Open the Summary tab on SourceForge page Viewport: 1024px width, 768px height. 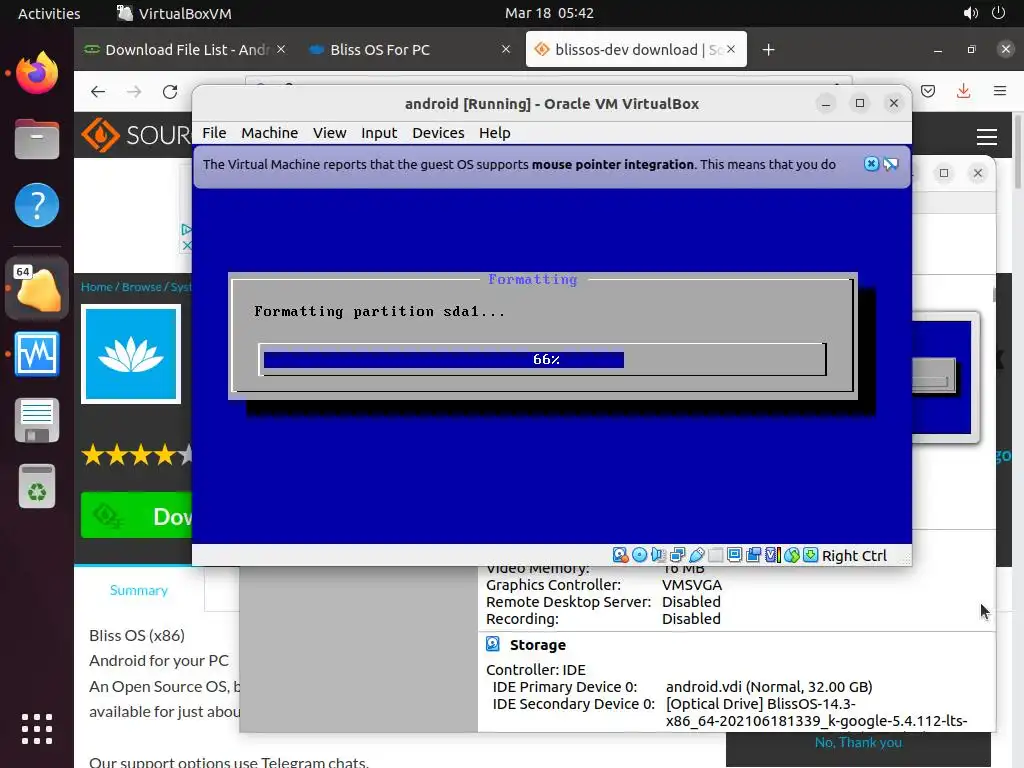[139, 590]
